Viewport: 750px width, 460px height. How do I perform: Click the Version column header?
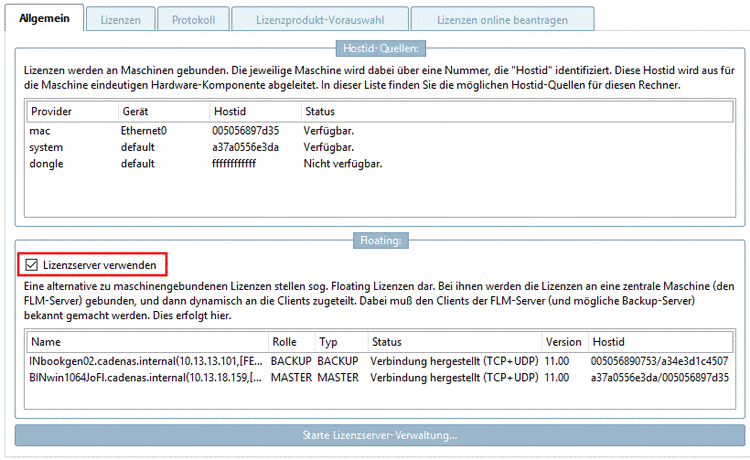click(x=564, y=342)
